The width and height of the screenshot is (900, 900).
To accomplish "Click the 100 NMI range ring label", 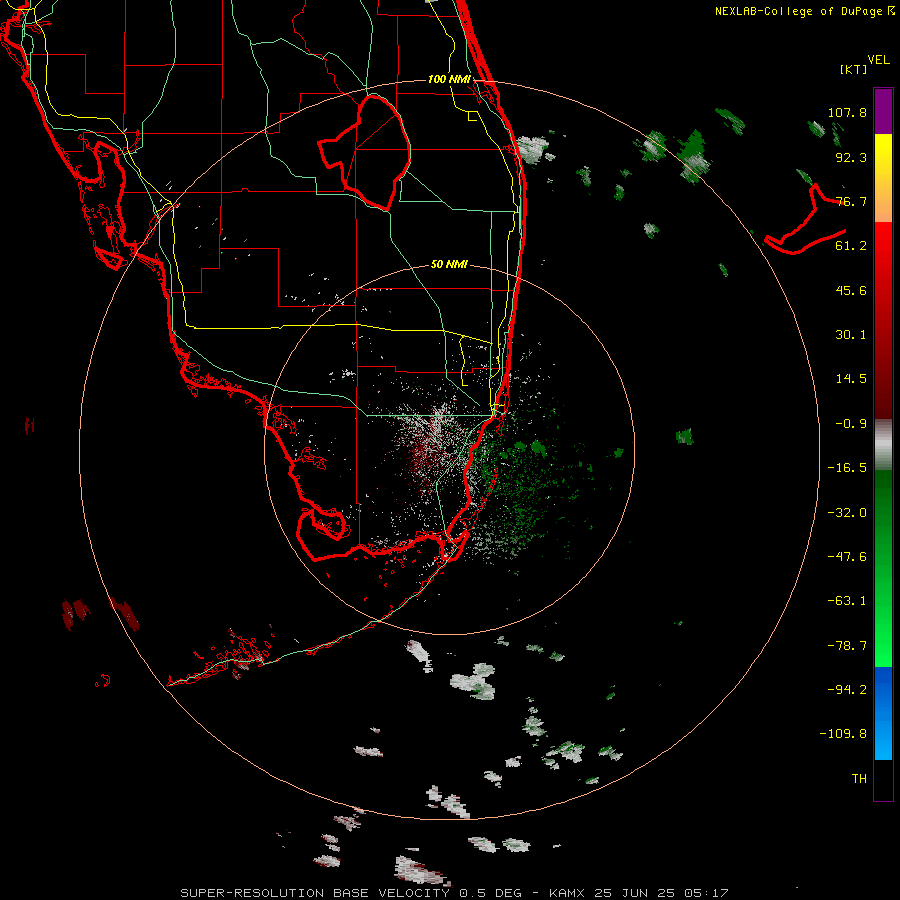I will [x=449, y=79].
